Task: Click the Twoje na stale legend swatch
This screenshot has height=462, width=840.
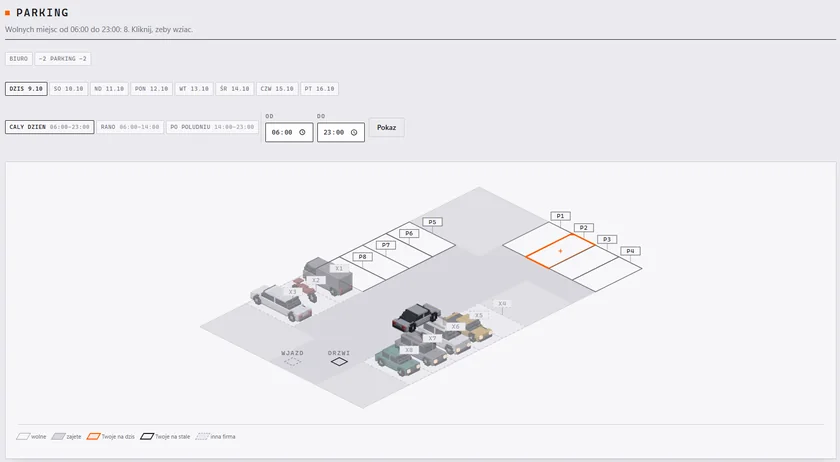Action: (x=147, y=436)
